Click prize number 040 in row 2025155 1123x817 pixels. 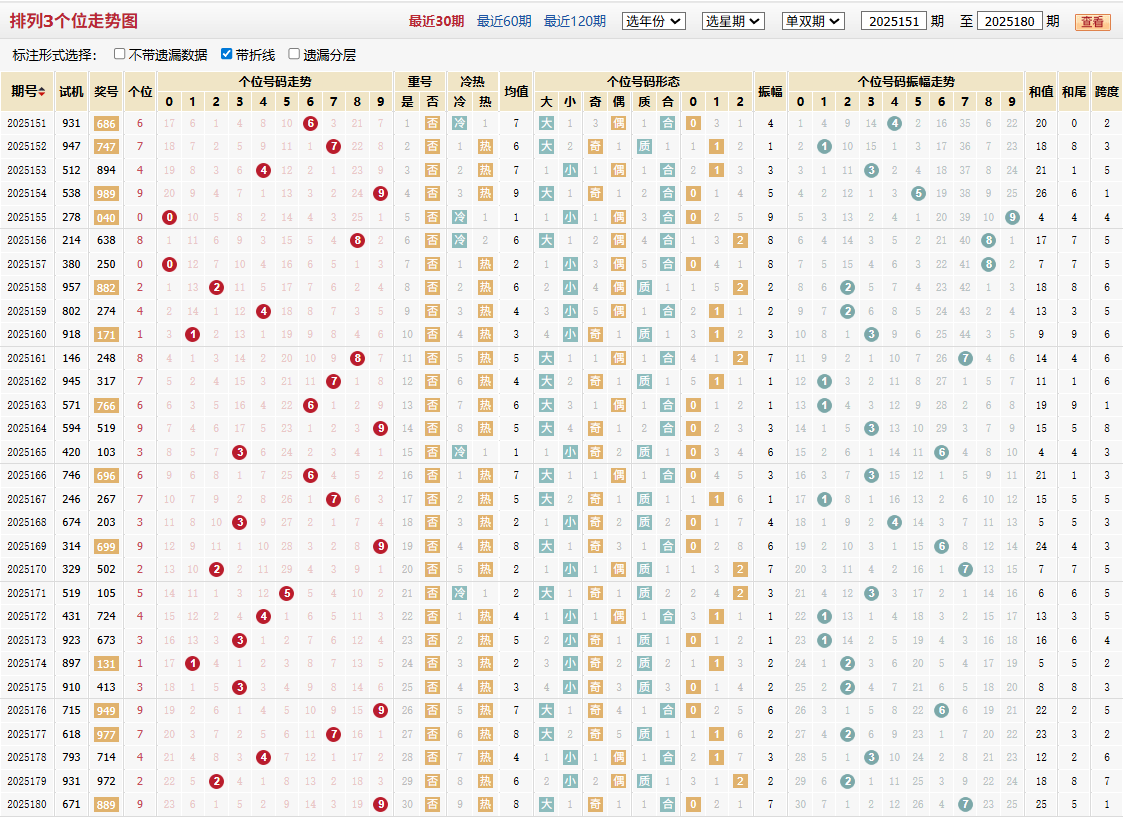tap(106, 217)
